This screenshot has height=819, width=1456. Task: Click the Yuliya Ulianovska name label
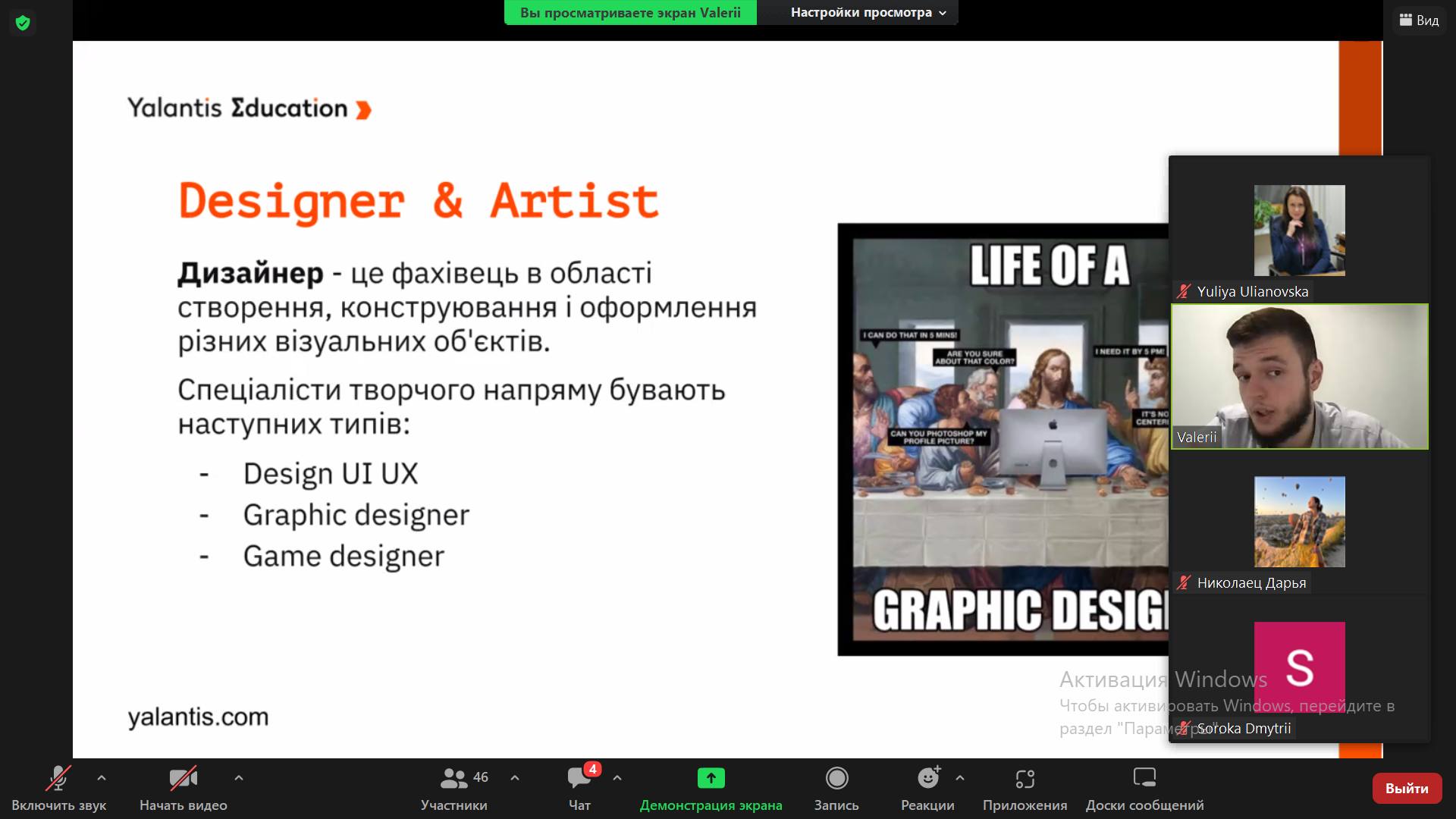point(1253,291)
